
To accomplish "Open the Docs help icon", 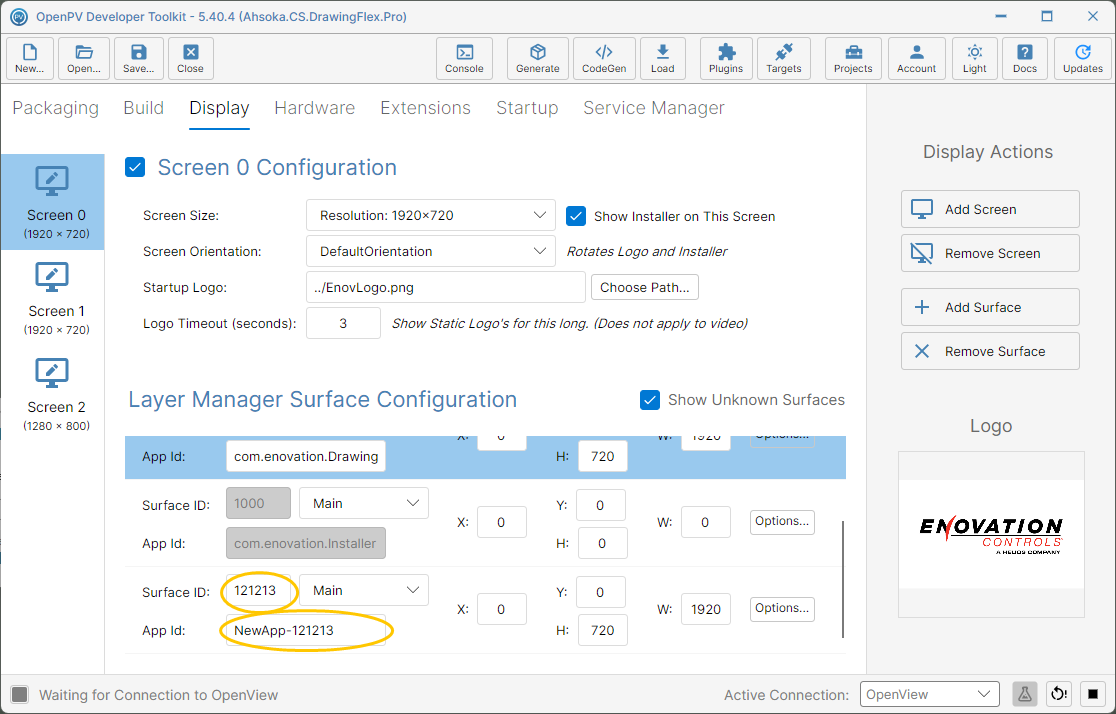I will point(1025,58).
